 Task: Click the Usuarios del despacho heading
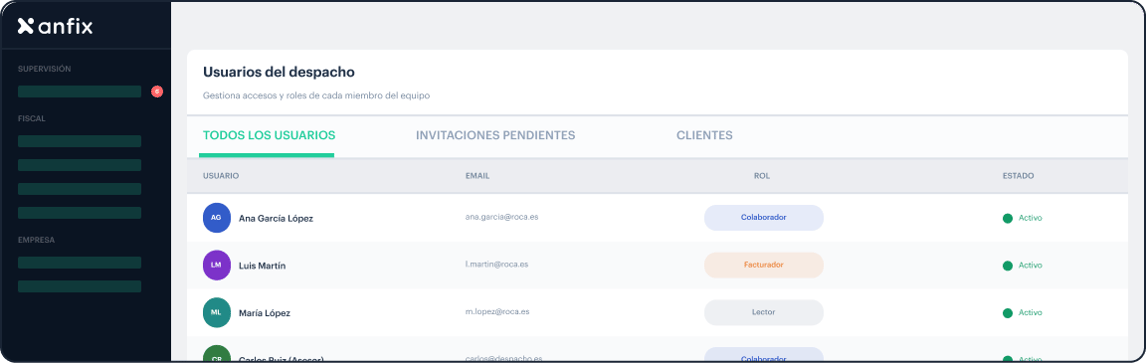(x=278, y=72)
